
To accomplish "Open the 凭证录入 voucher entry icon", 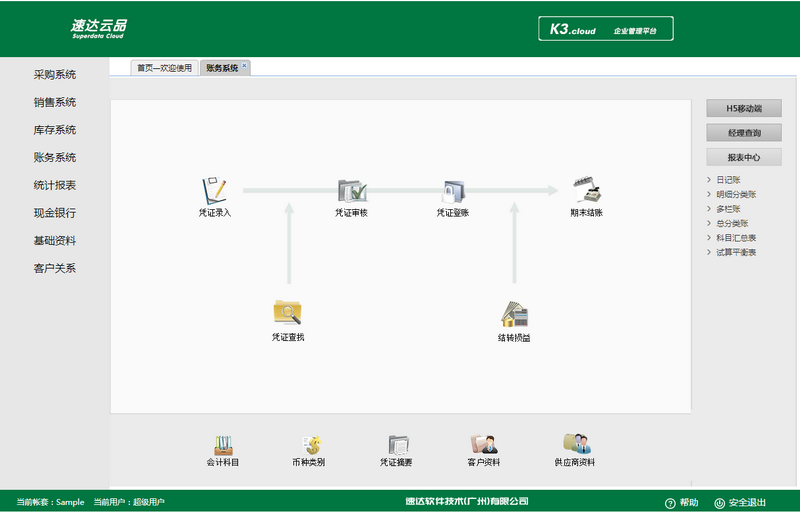I will [214, 190].
